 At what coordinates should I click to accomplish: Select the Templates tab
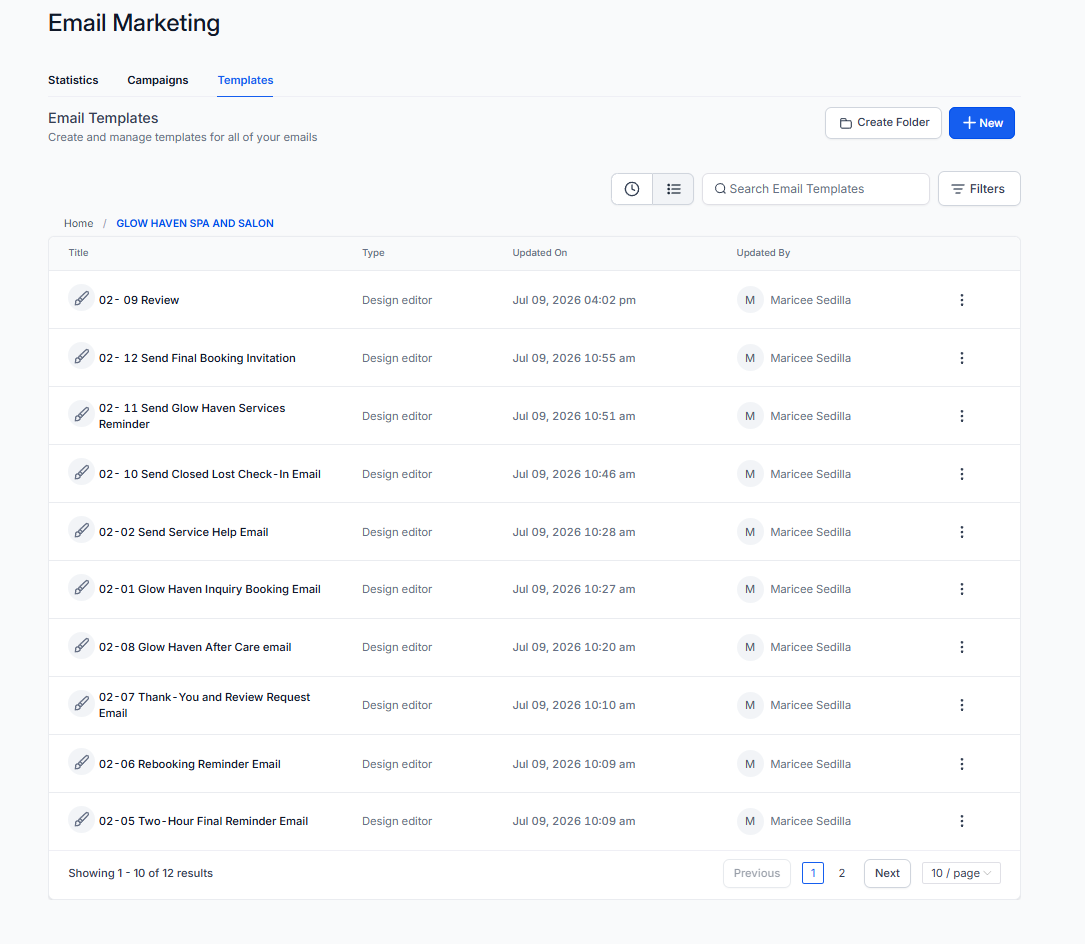tap(245, 80)
